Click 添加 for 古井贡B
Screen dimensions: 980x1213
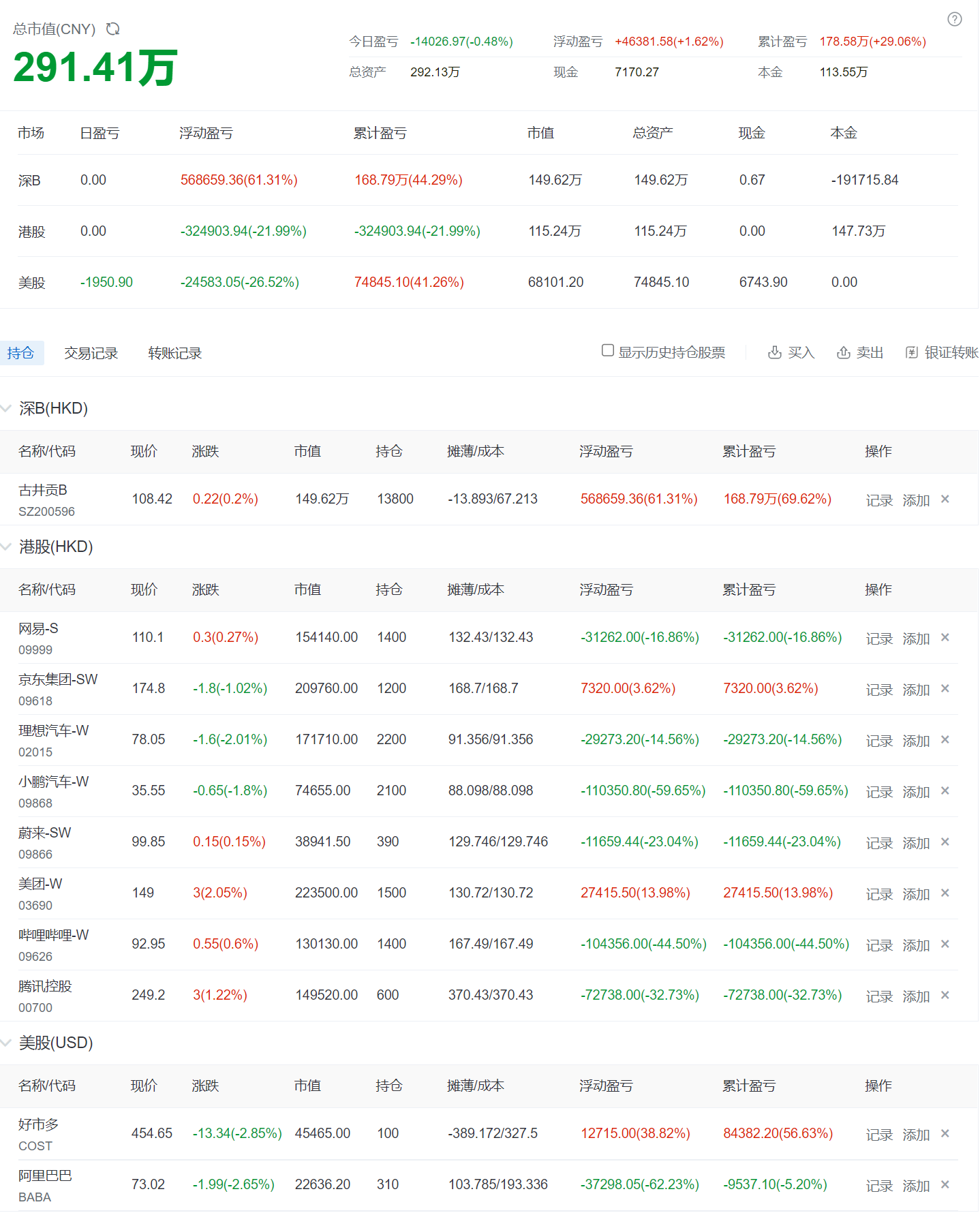pyautogui.click(x=916, y=500)
